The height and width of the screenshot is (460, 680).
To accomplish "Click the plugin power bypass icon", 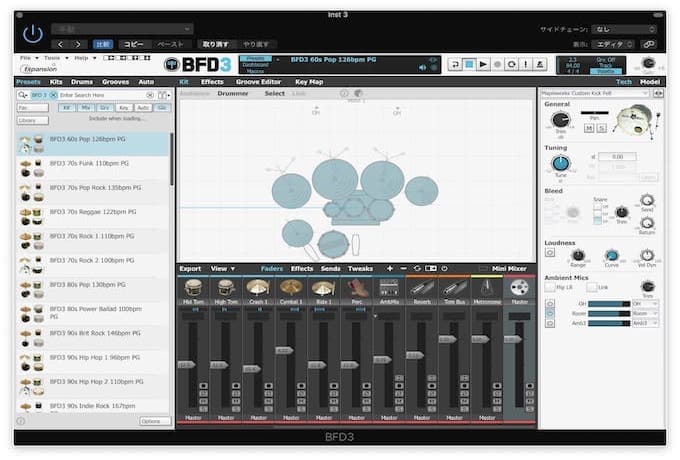I will tap(33, 34).
